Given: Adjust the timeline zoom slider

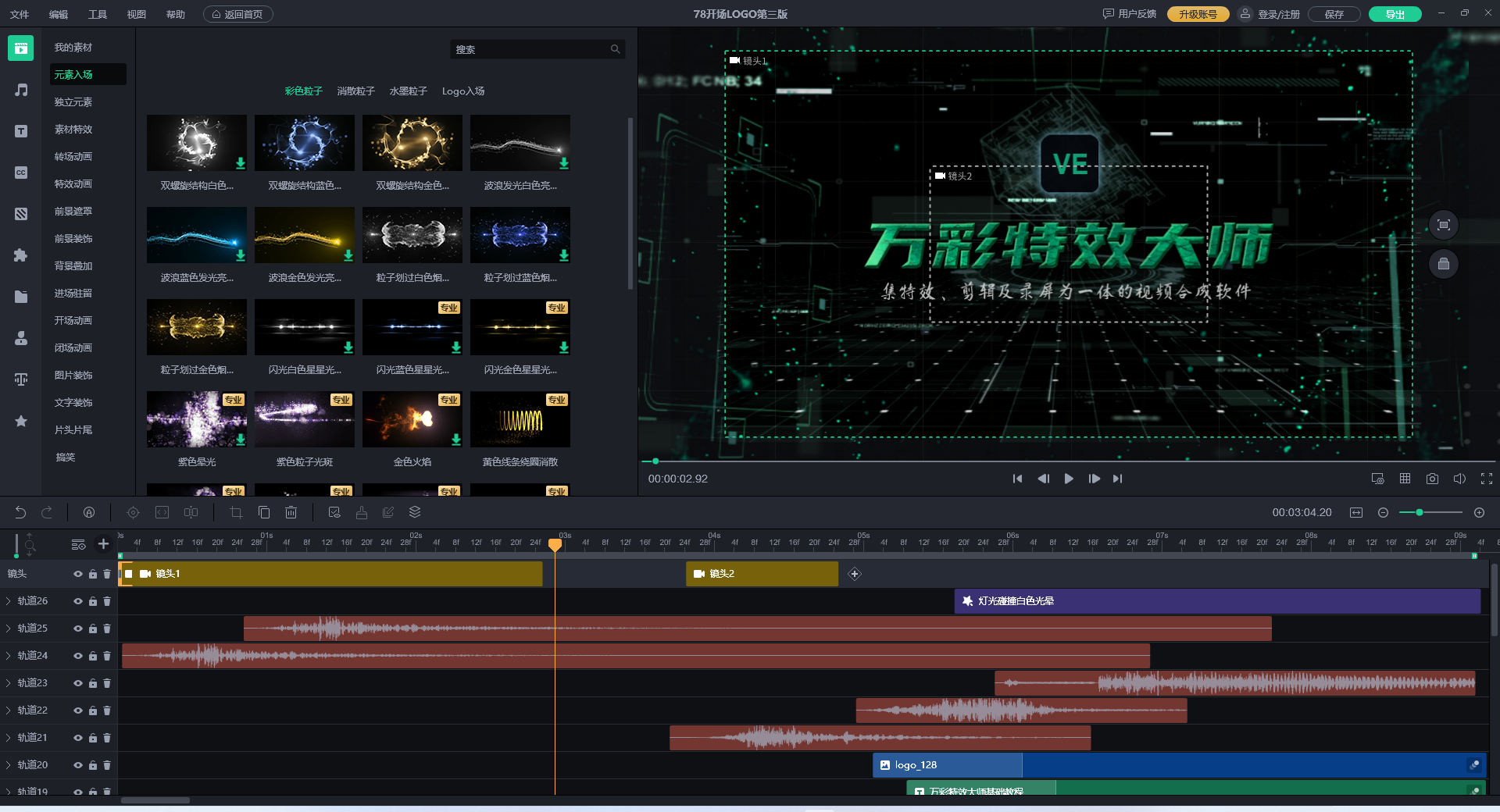Looking at the screenshot, I should pyautogui.click(x=1430, y=512).
